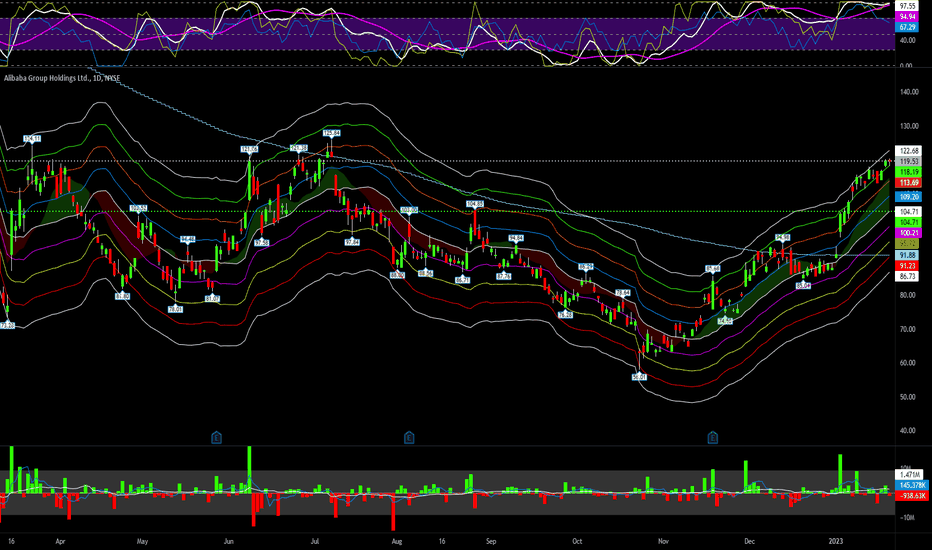Select the 94.84 pivot high label

[516, 238]
